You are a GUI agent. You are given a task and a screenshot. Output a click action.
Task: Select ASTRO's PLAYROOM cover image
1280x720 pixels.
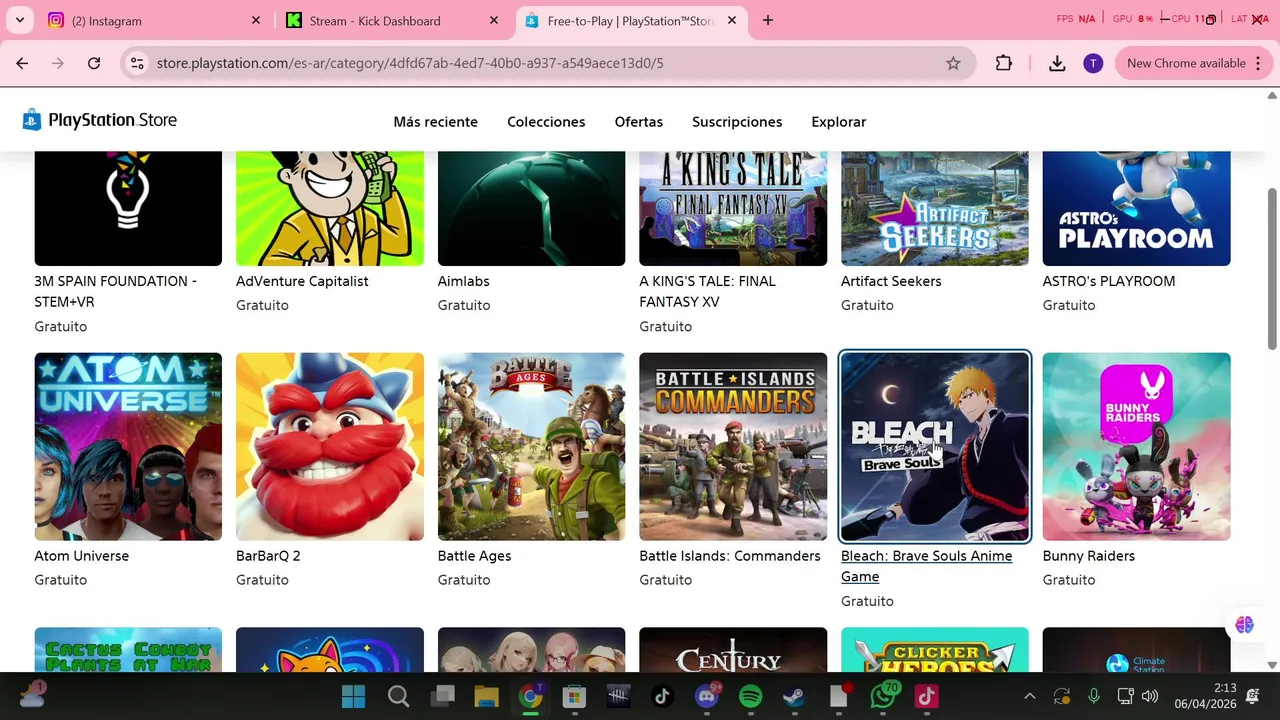coord(1137,208)
